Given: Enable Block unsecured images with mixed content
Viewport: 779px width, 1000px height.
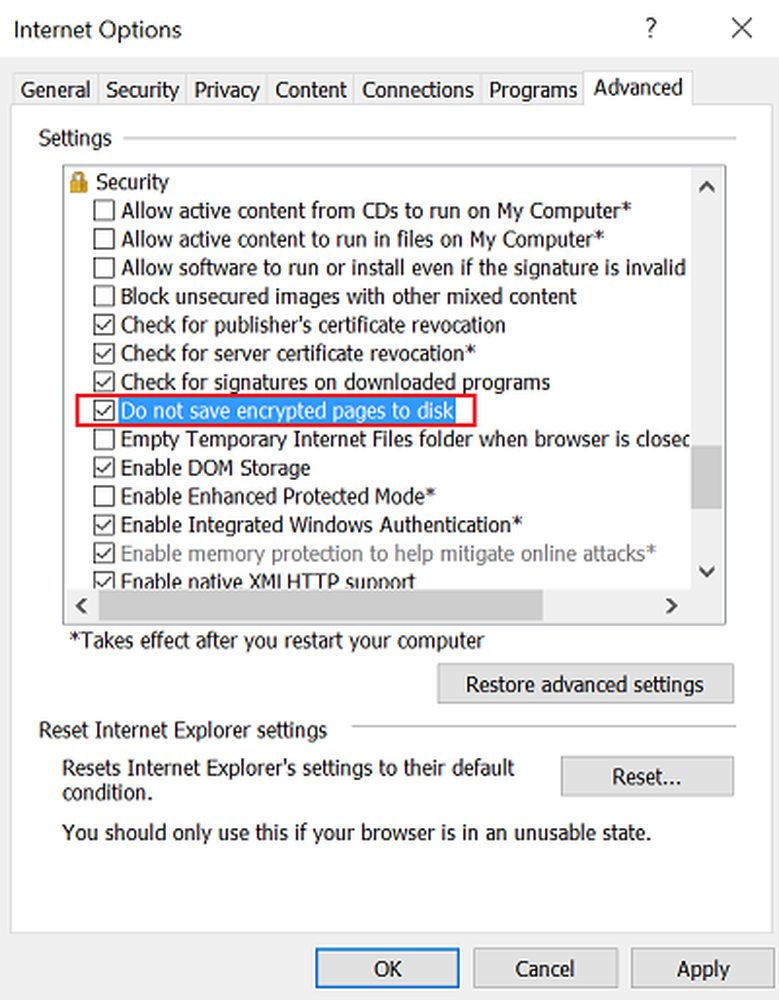Looking at the screenshot, I should 104,297.
